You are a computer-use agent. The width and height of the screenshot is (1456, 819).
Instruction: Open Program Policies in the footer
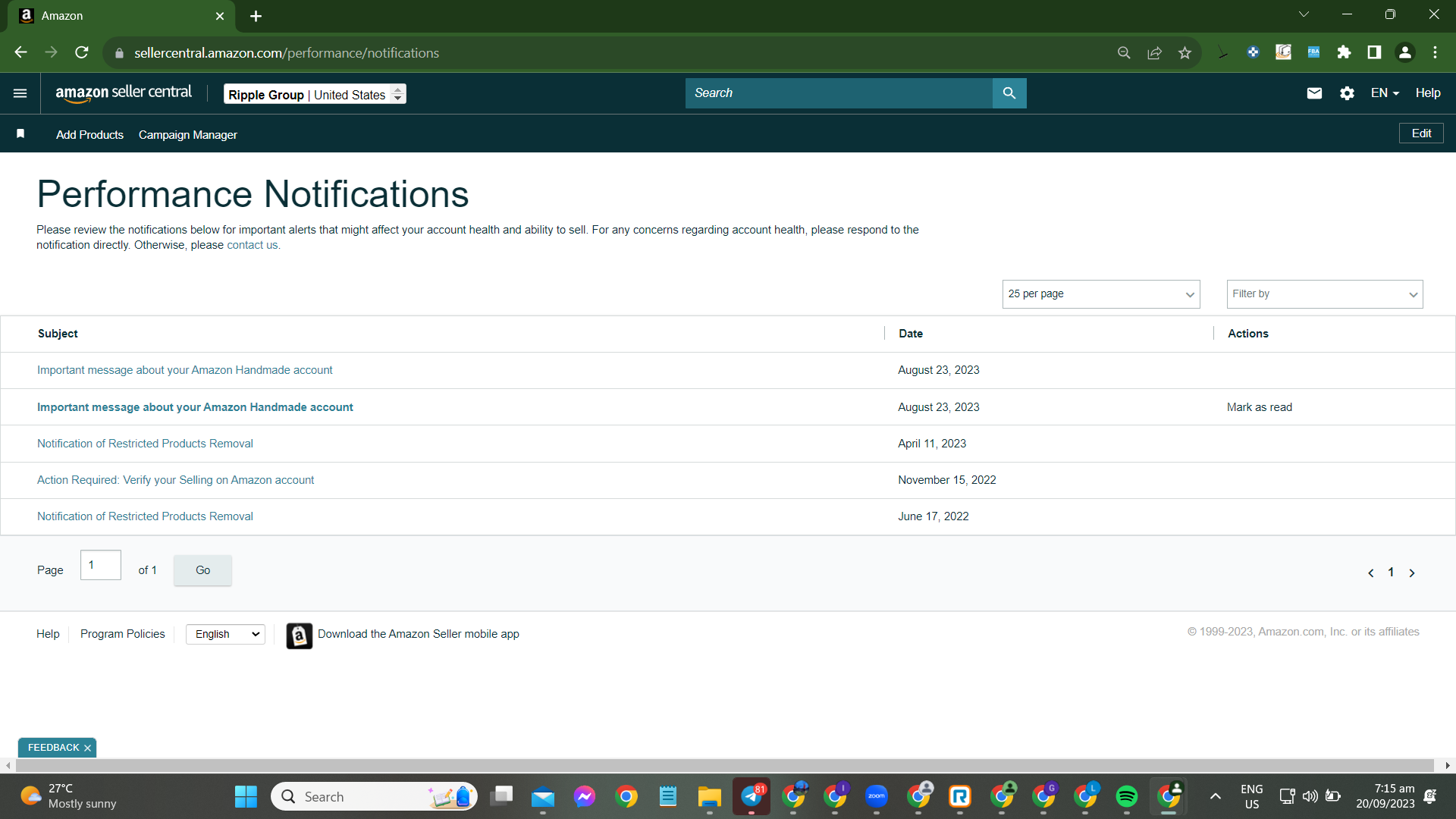pyautogui.click(x=122, y=634)
